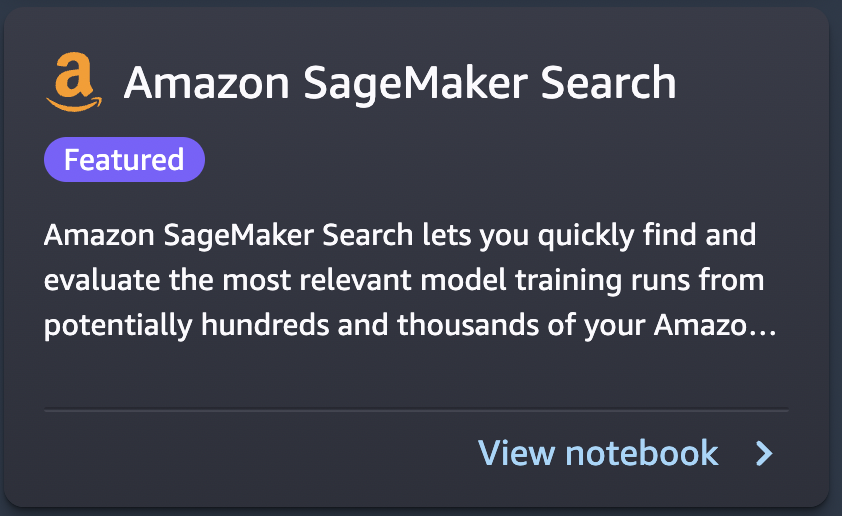842x516 pixels.
Task: Click the word "Amazon" in the card heading
Action: (x=207, y=84)
